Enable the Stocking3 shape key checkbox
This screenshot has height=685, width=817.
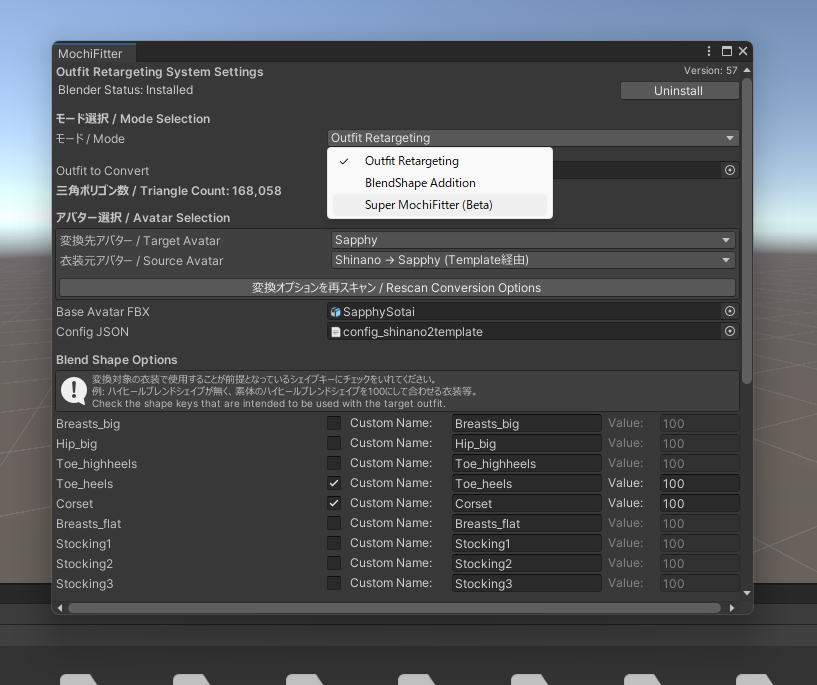[x=334, y=583]
